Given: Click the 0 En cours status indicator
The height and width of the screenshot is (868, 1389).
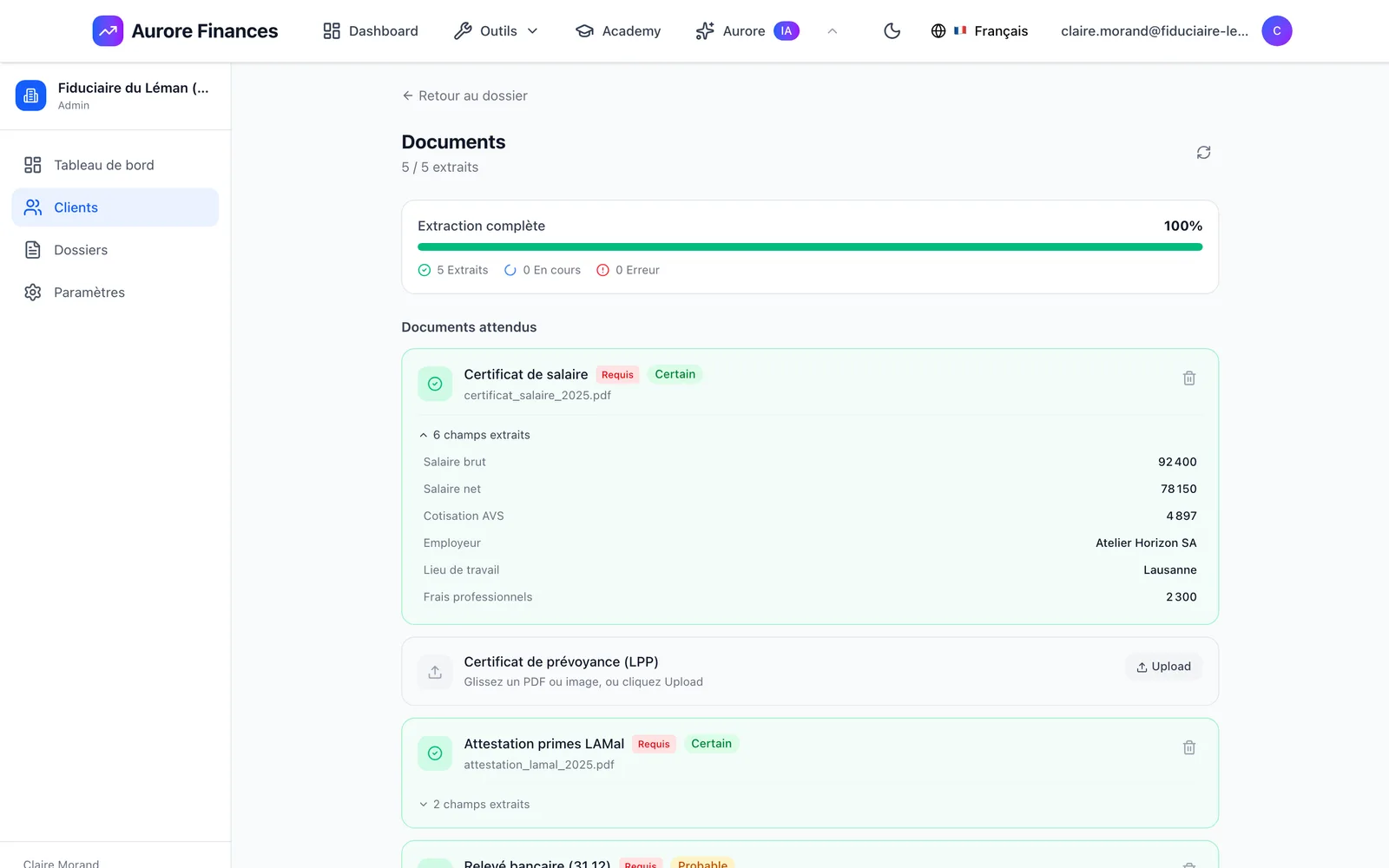Looking at the screenshot, I should [543, 270].
